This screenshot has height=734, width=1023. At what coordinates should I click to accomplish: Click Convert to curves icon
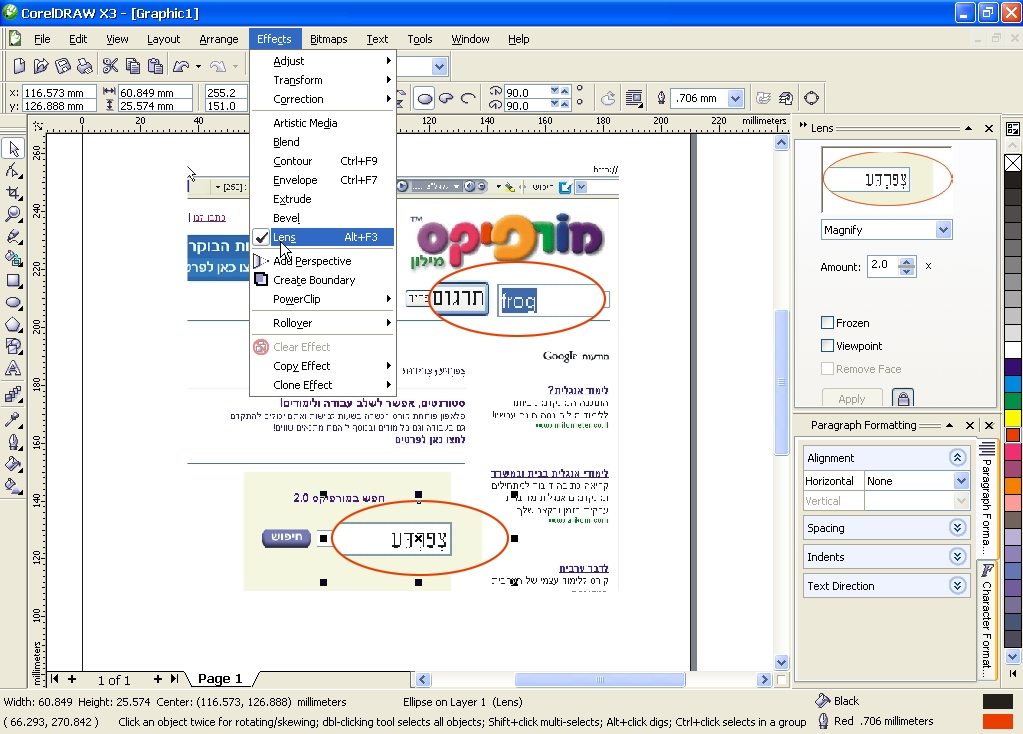(811, 99)
